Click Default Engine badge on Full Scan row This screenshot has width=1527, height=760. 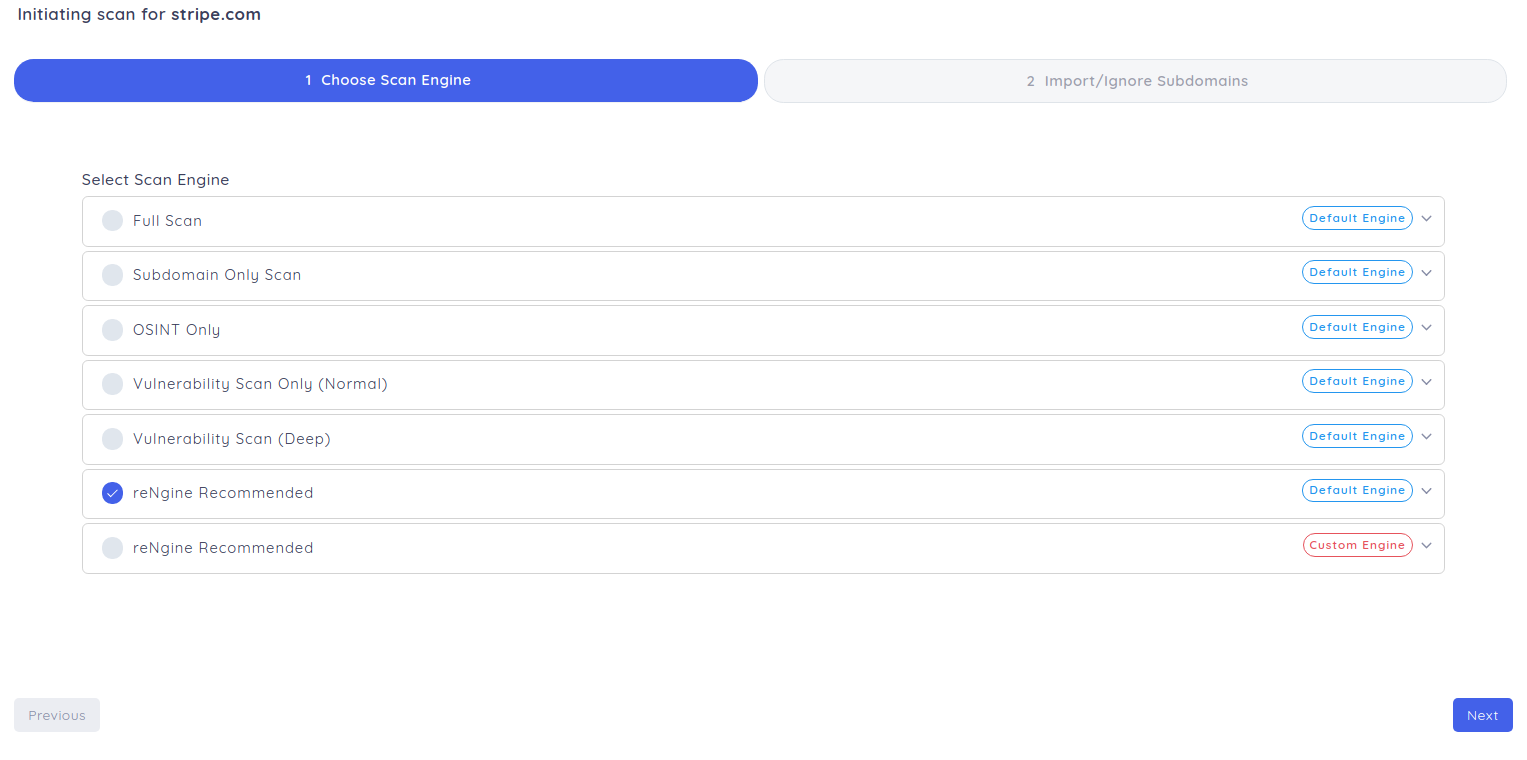(1357, 218)
